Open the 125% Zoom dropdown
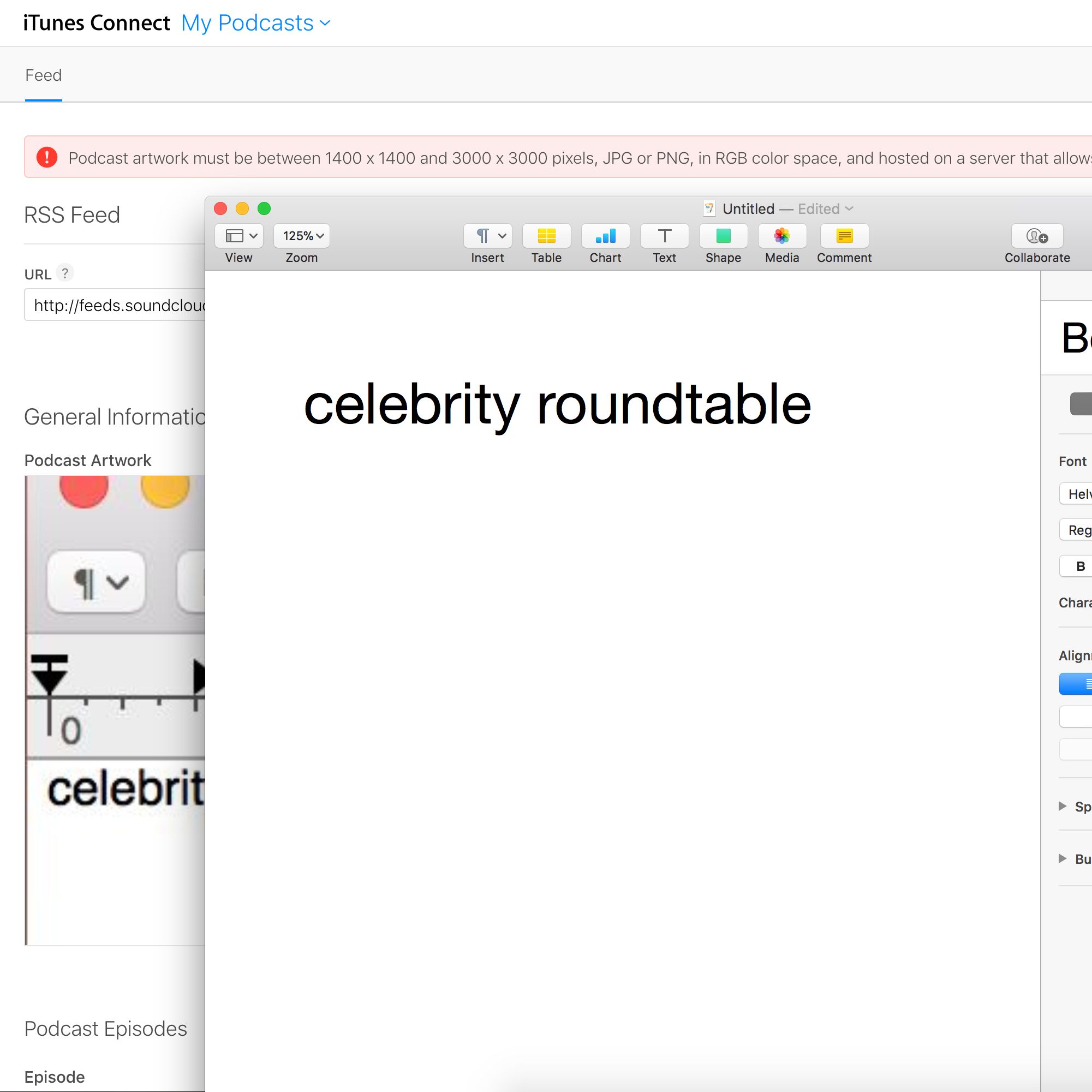The width and height of the screenshot is (1092, 1092). click(302, 236)
